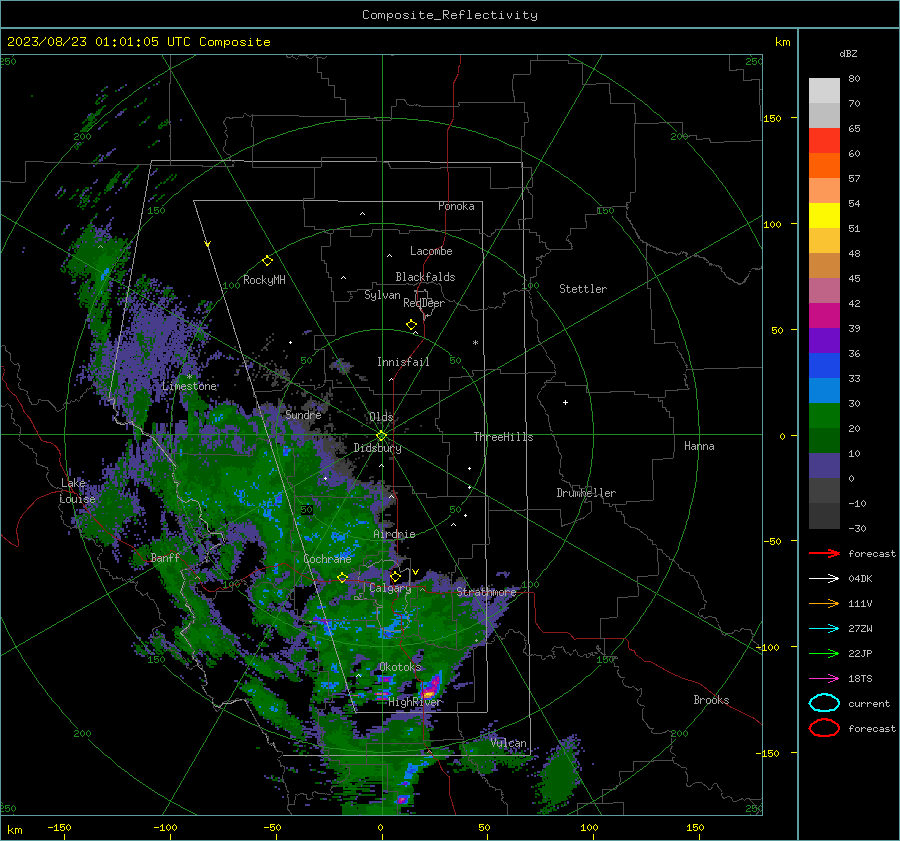Click yellow diamond marker below RedDeer
The height and width of the screenshot is (841, 900).
click(x=411, y=325)
